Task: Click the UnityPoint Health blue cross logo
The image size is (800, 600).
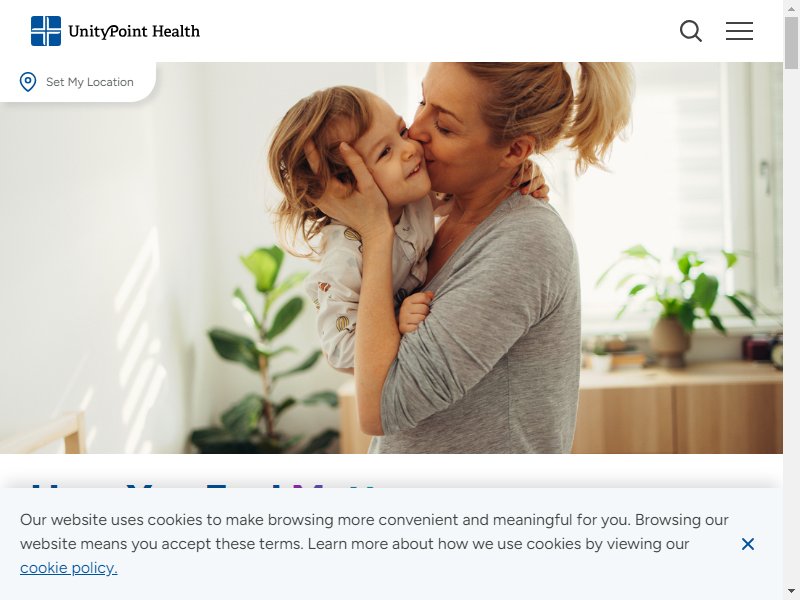Action: [x=46, y=31]
